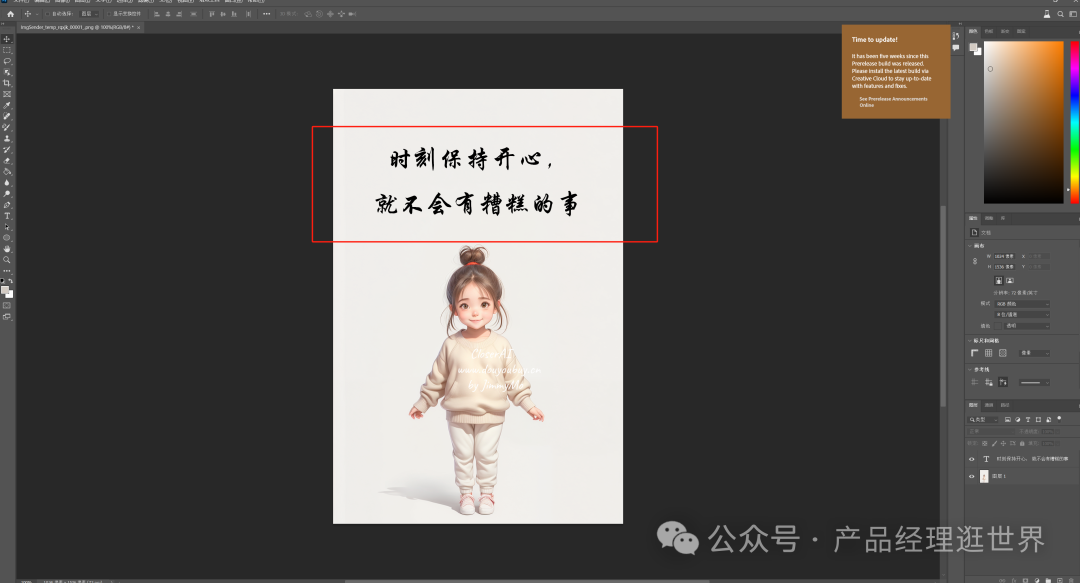
Task: Select the Zoom tool
Action: point(6,260)
